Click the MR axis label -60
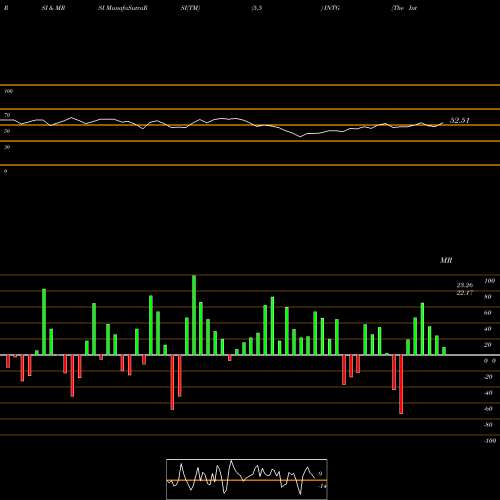 (x=488, y=409)
